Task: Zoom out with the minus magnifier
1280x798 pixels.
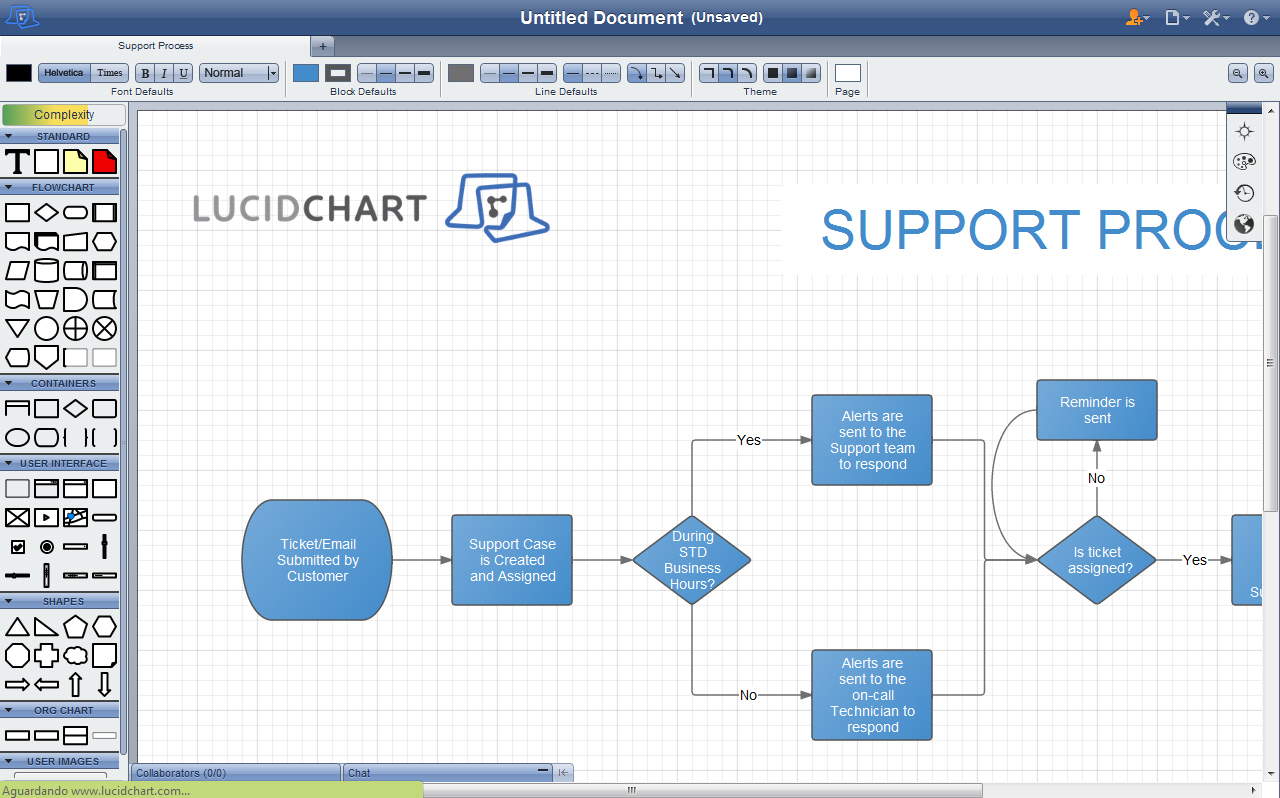Action: click(1238, 73)
